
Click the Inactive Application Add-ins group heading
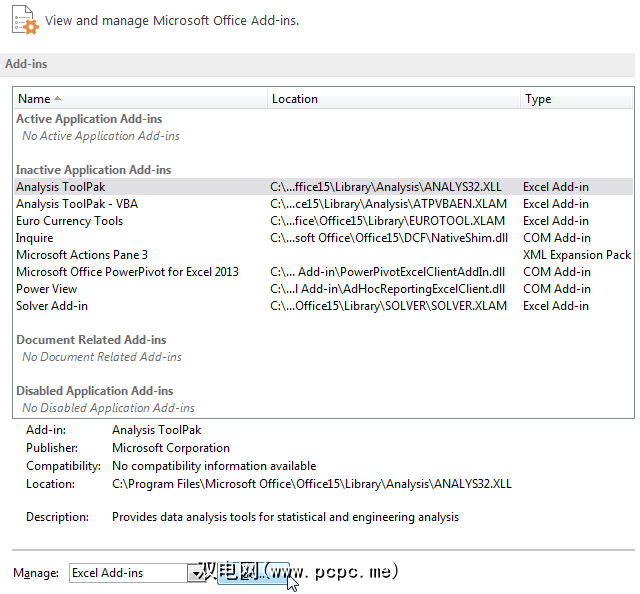click(94, 170)
